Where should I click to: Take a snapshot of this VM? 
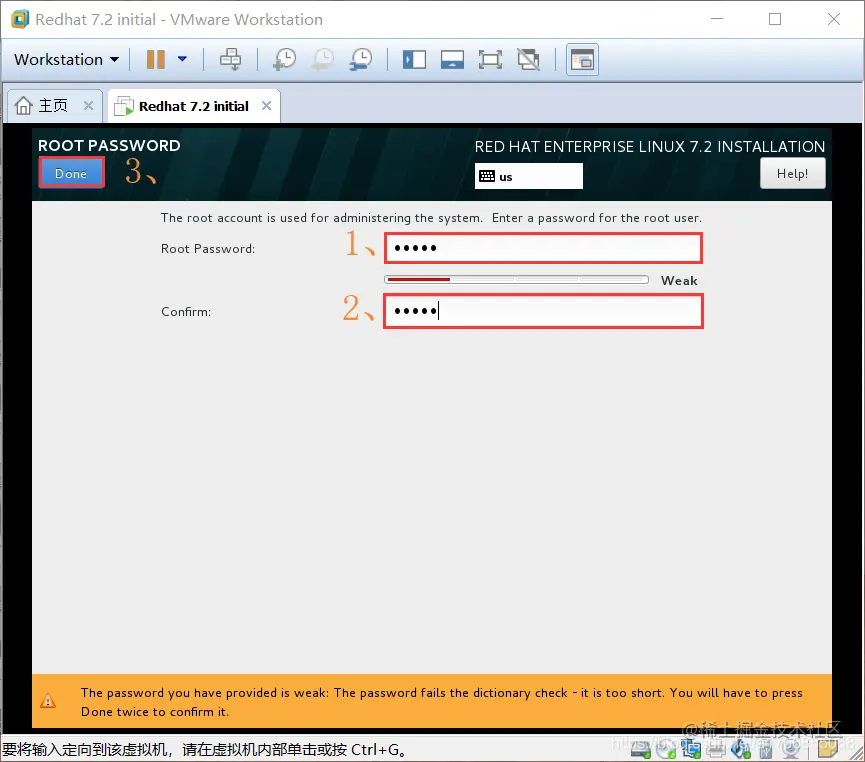285,59
